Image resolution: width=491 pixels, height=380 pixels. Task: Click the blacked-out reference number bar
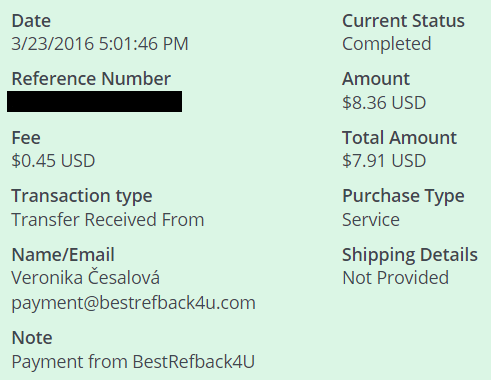[x=94, y=101]
